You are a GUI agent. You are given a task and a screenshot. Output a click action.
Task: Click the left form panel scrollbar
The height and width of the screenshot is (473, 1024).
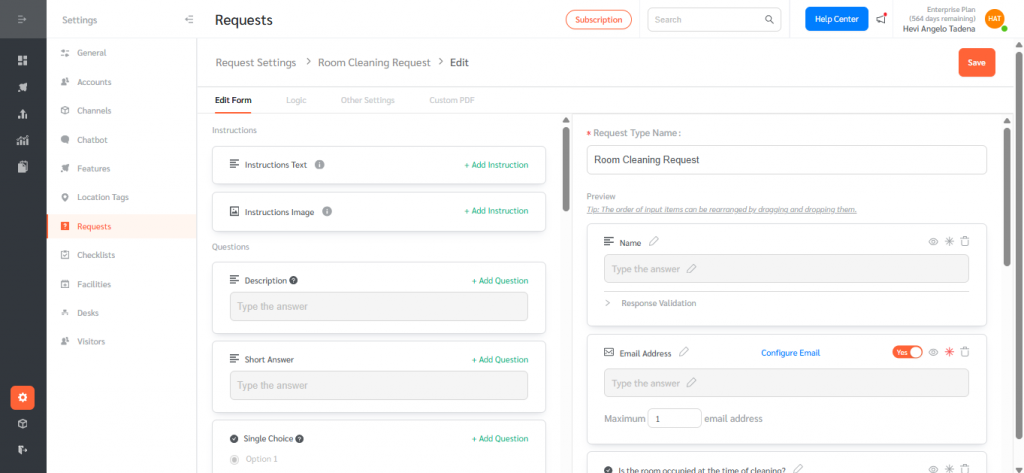pos(566,170)
